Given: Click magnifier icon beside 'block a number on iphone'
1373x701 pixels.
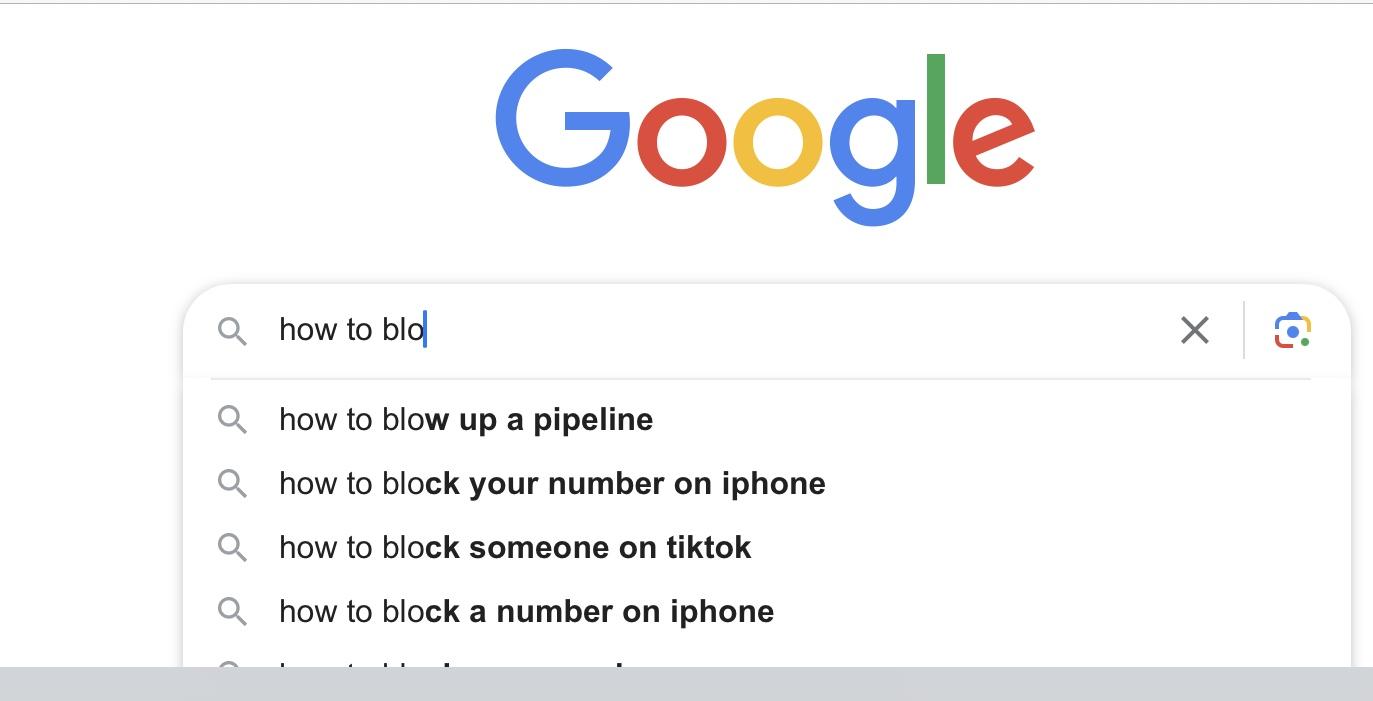Looking at the screenshot, I should point(232,612).
